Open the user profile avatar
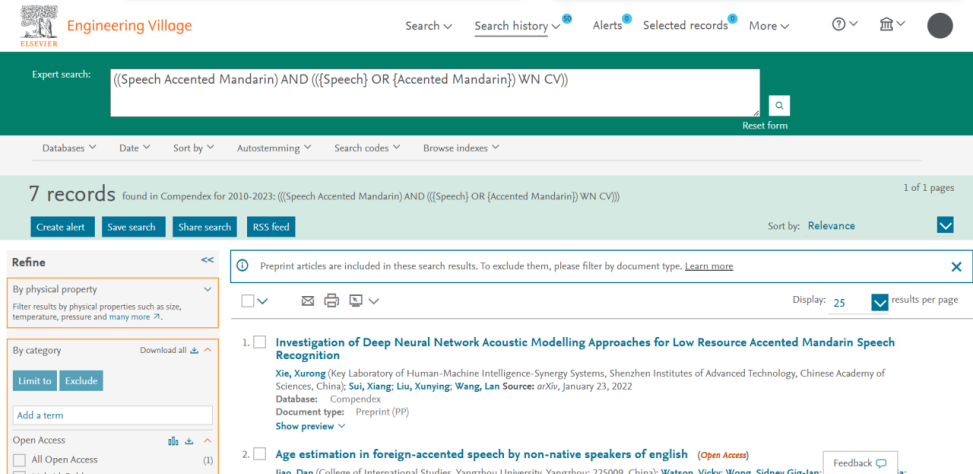Image resolution: width=973 pixels, height=474 pixels. click(939, 25)
